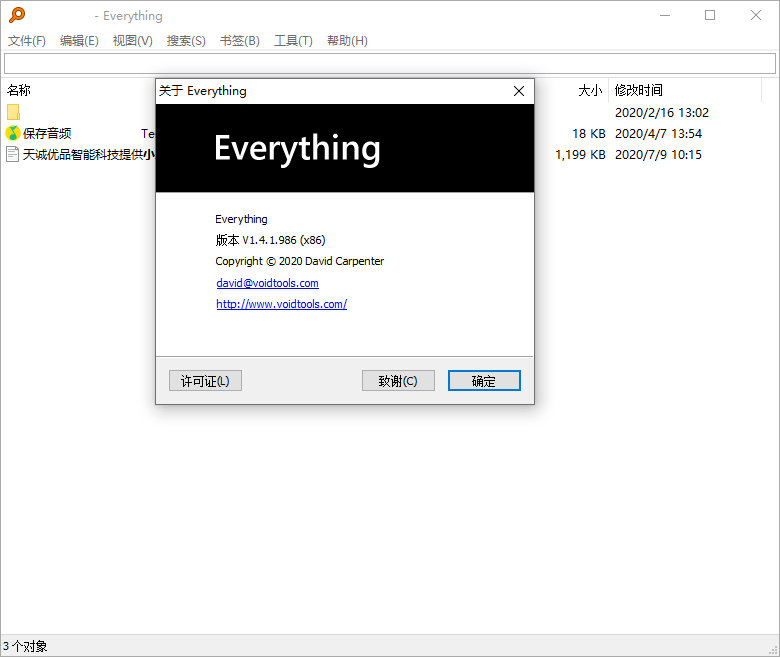
Task: Click the version text V1.4.1.986 (x86)
Action: click(284, 240)
